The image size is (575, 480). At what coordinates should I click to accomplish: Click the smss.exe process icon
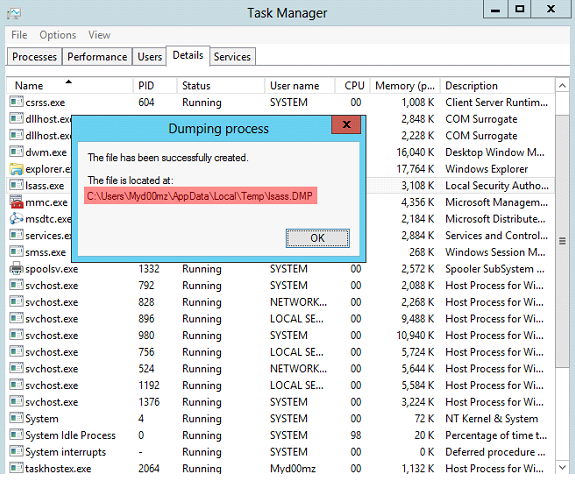(17, 252)
